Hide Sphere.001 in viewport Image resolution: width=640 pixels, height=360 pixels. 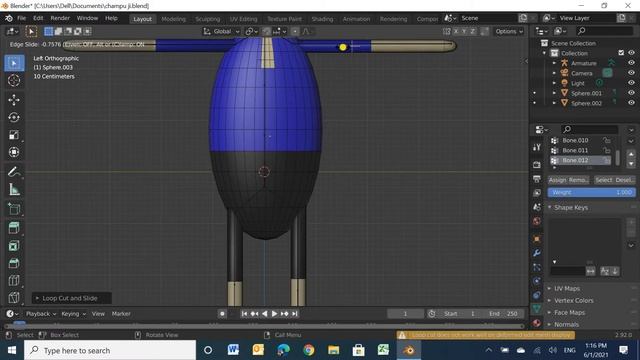tap(631, 93)
